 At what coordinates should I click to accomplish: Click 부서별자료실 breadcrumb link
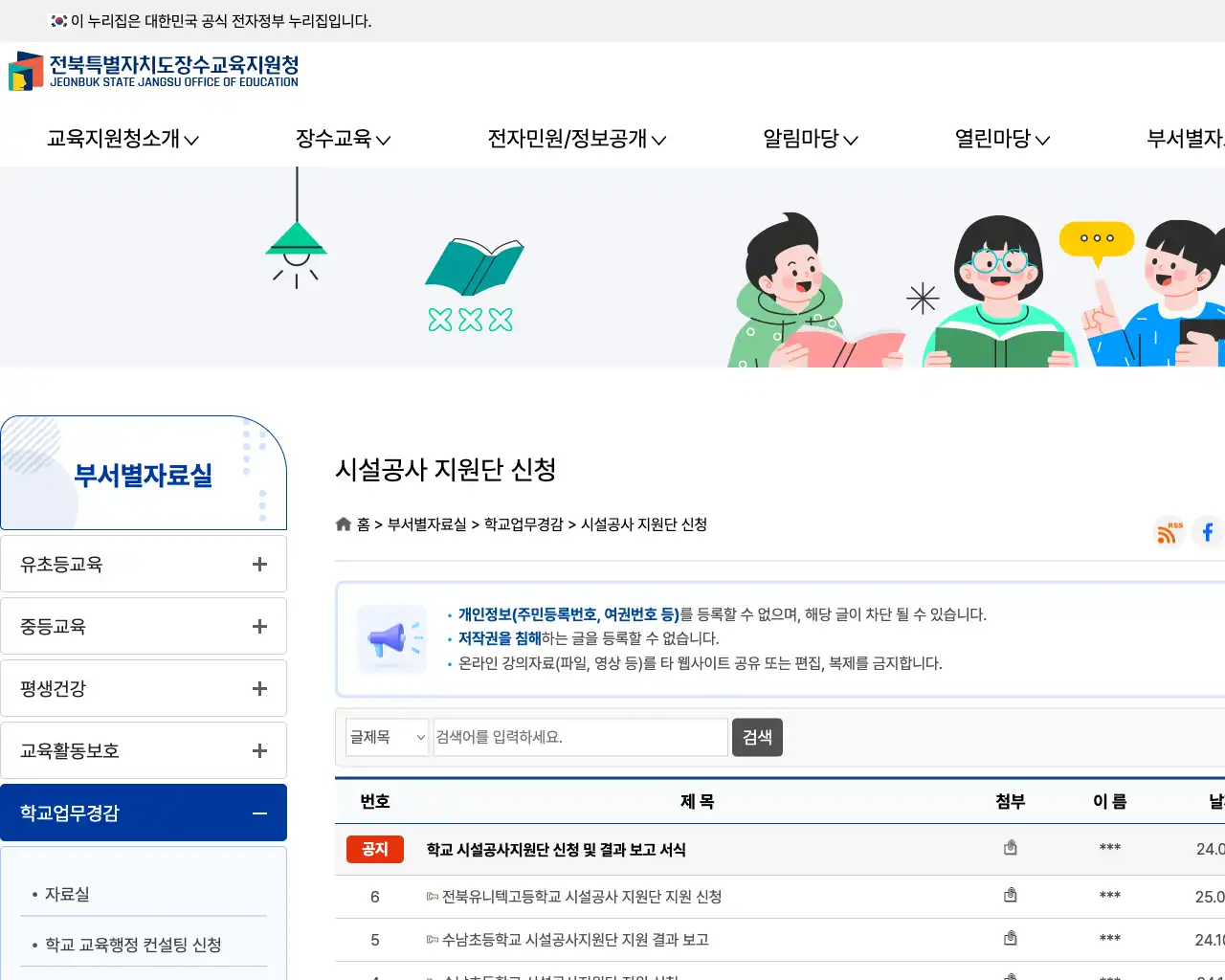(427, 524)
